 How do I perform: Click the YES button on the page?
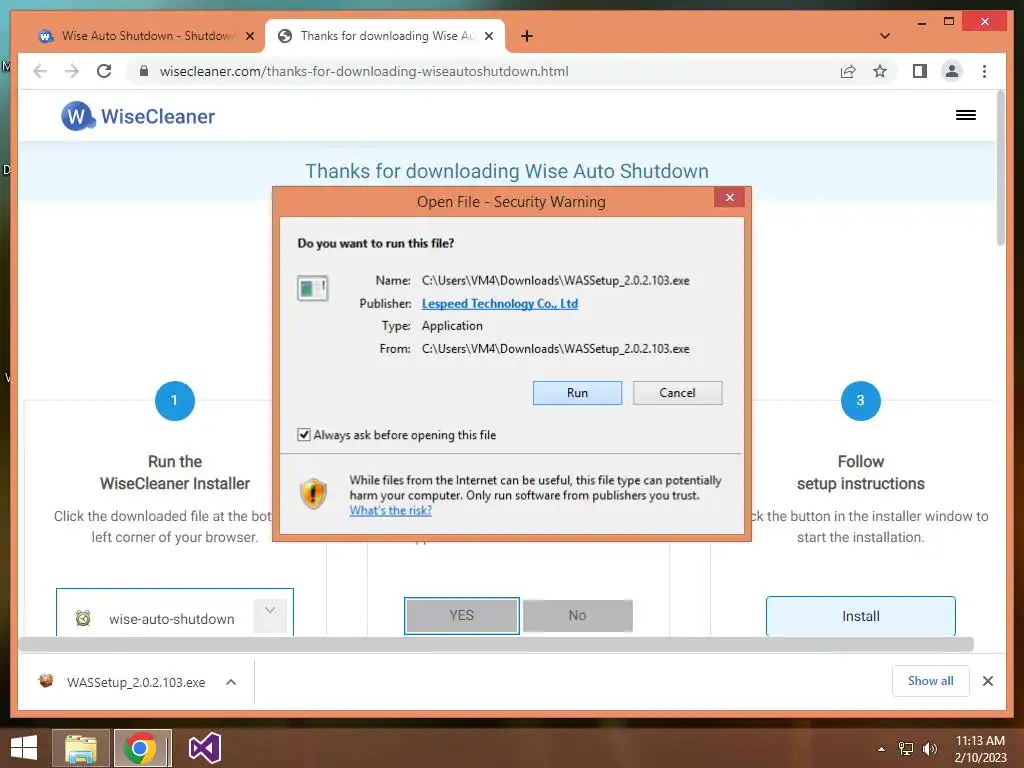[x=462, y=615]
